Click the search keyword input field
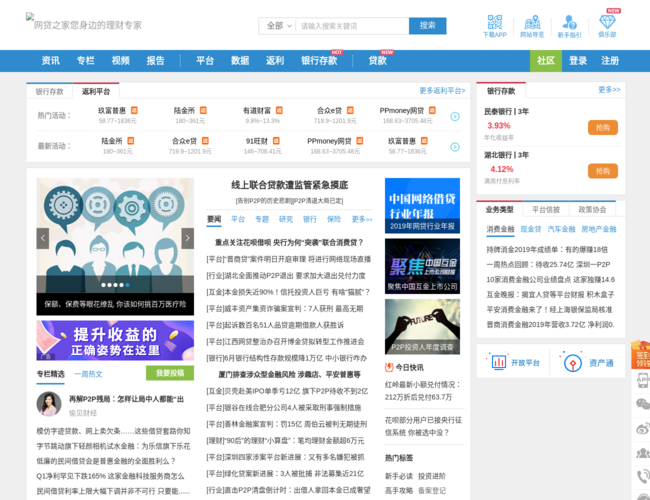This screenshot has width=650, height=500. pos(352,26)
